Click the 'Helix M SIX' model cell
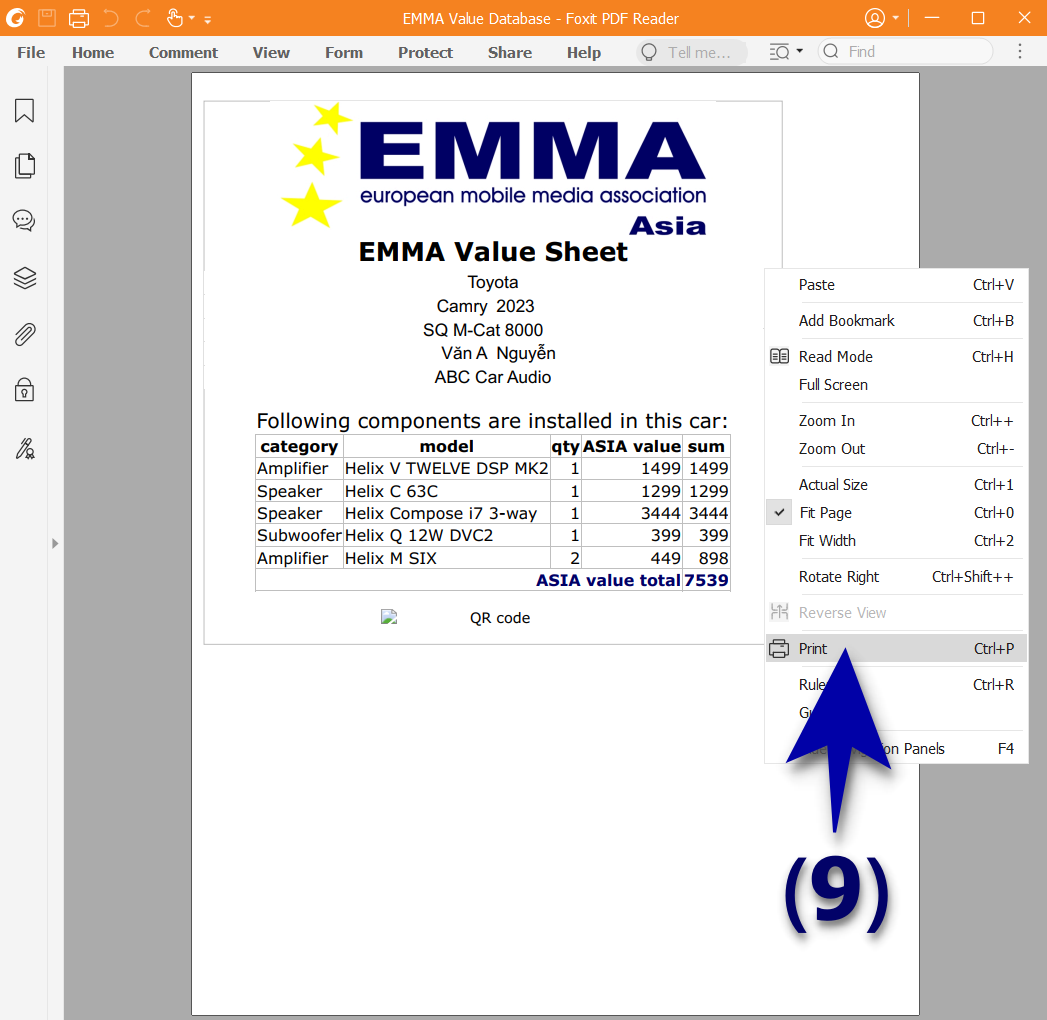This screenshot has height=1020, width=1047. 447,558
